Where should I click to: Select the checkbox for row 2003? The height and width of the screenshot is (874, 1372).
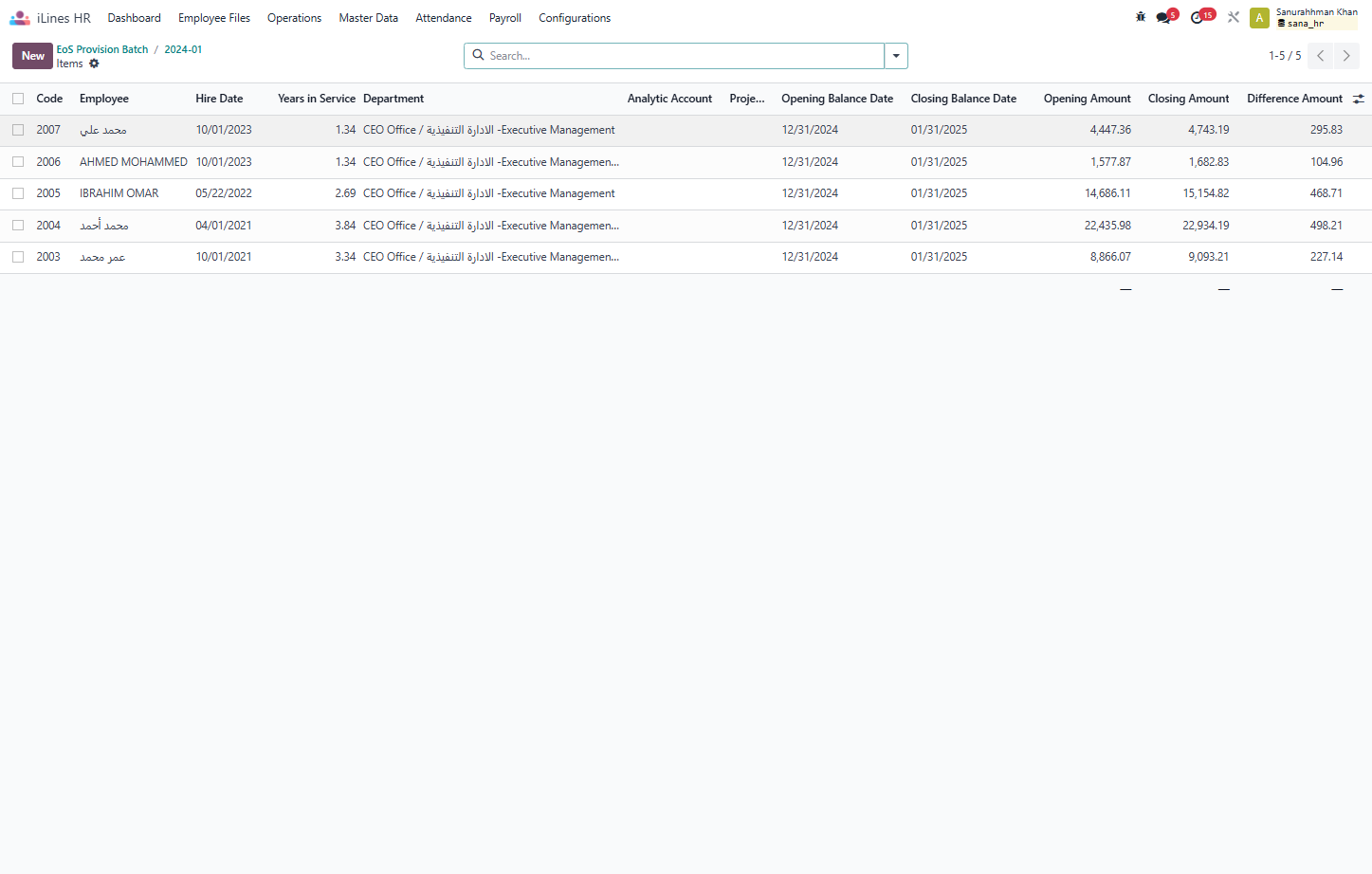[x=18, y=257]
